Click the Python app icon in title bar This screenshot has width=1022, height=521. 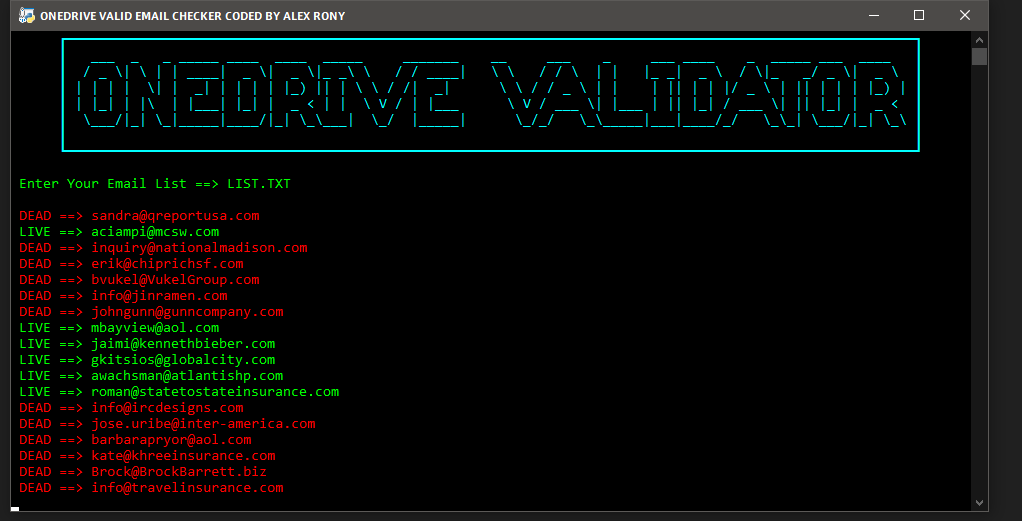tap(26, 16)
